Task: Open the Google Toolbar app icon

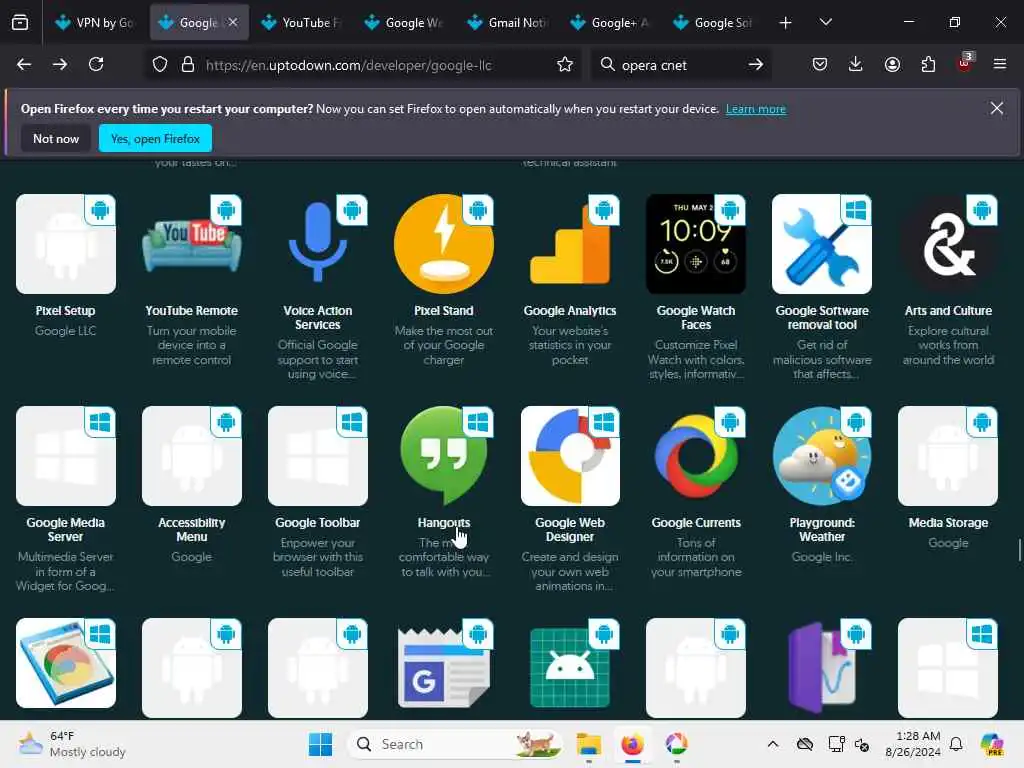Action: coord(317,456)
